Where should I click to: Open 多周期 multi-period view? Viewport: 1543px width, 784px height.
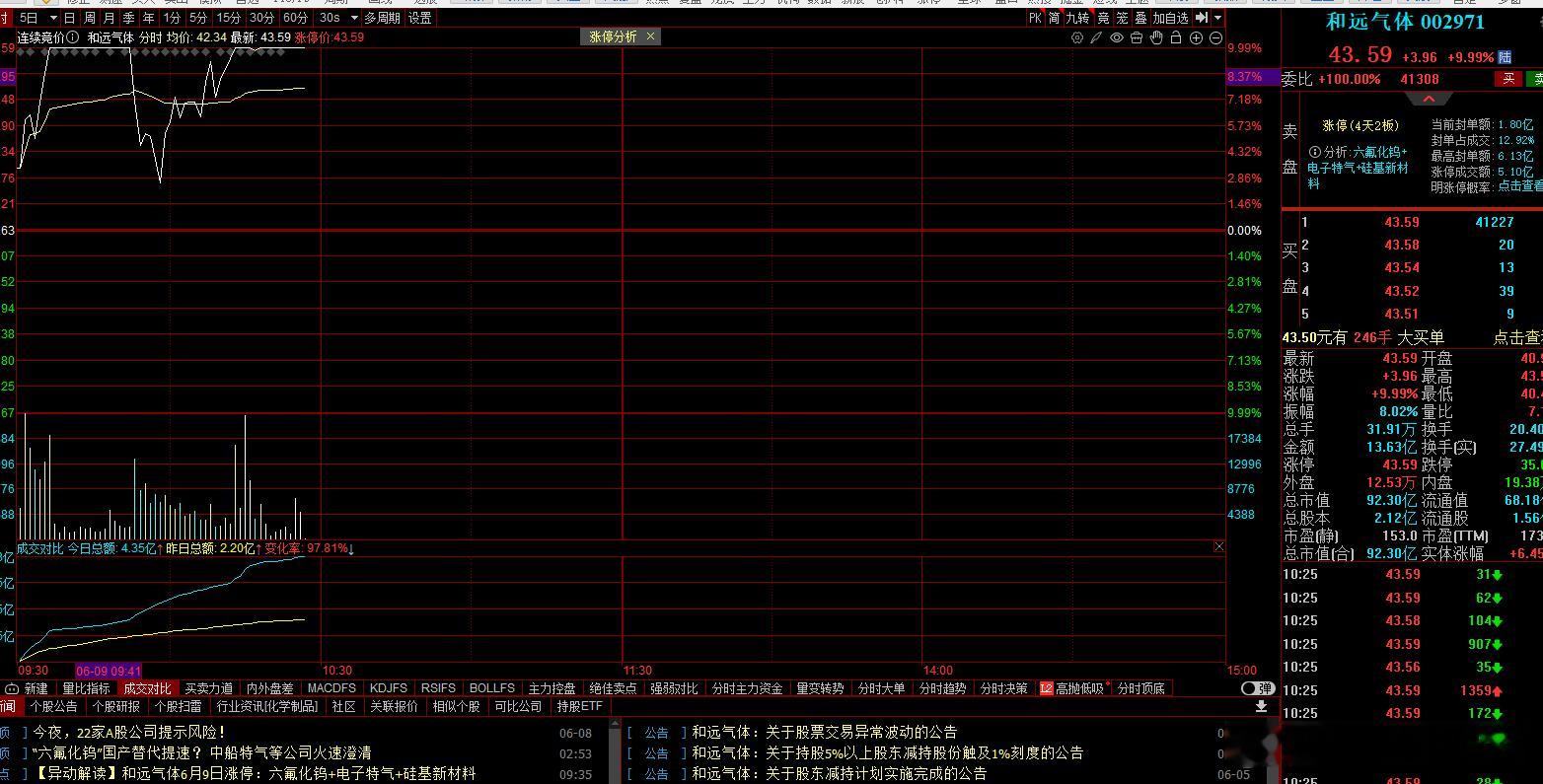[383, 18]
